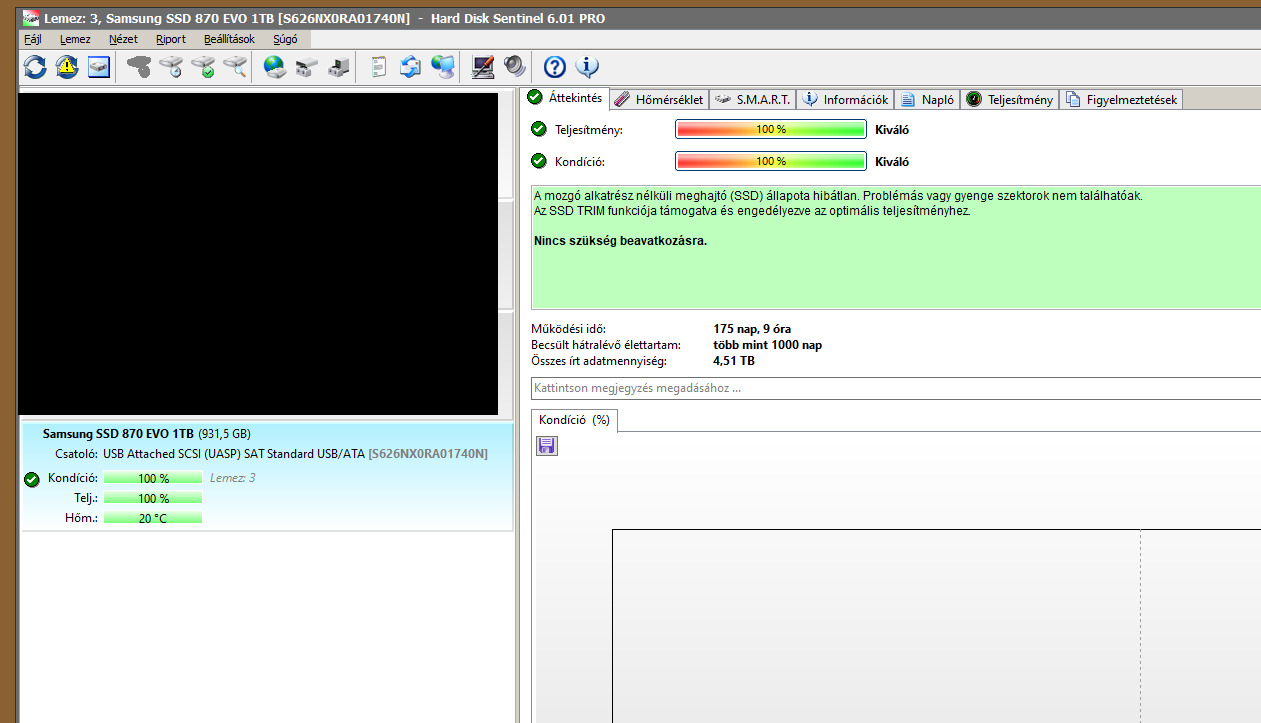1261x723 pixels.
Task: Click the document report toolbar icon
Action: pos(379,67)
